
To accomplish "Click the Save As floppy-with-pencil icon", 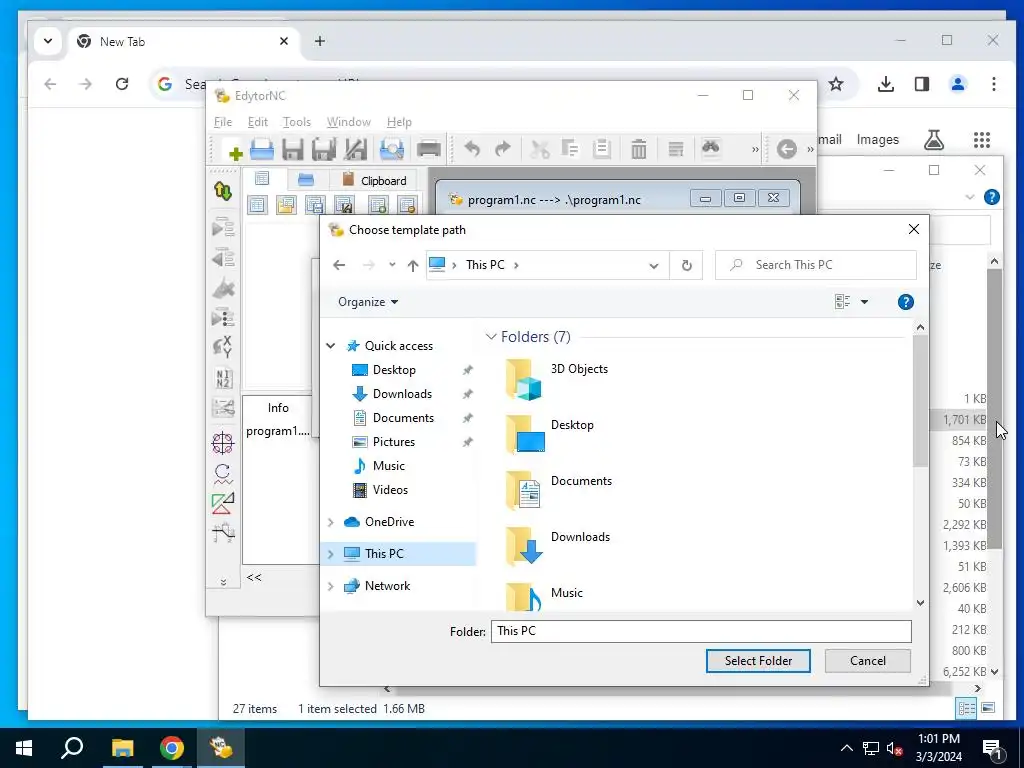I will click(355, 150).
